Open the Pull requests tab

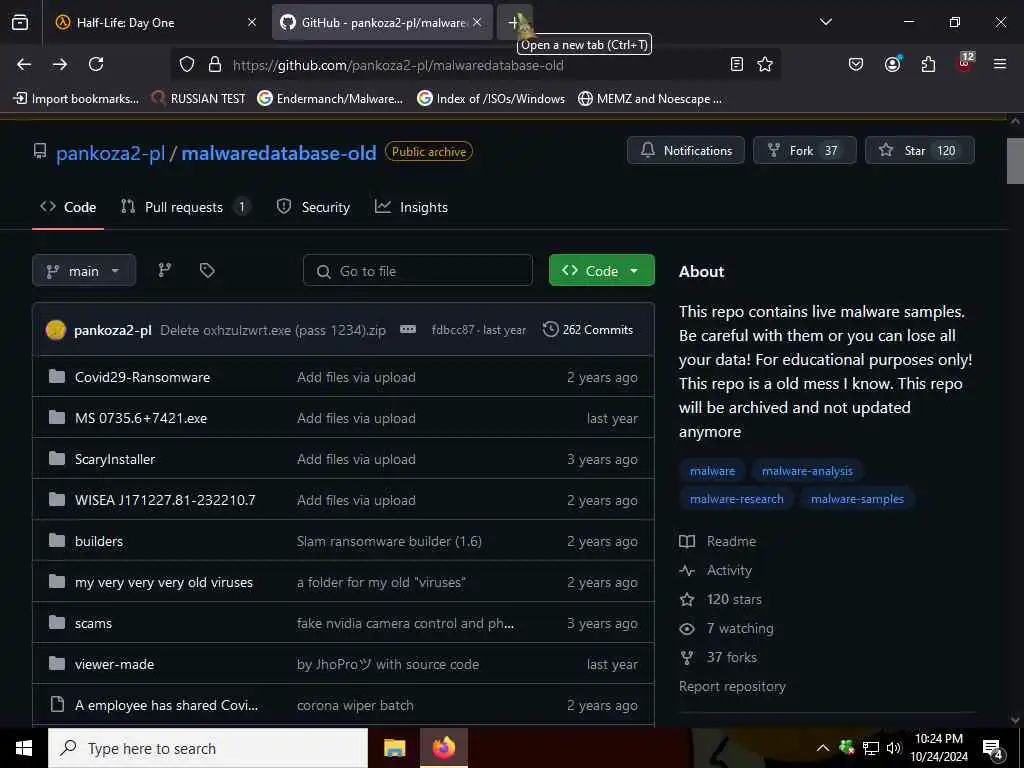coord(185,207)
